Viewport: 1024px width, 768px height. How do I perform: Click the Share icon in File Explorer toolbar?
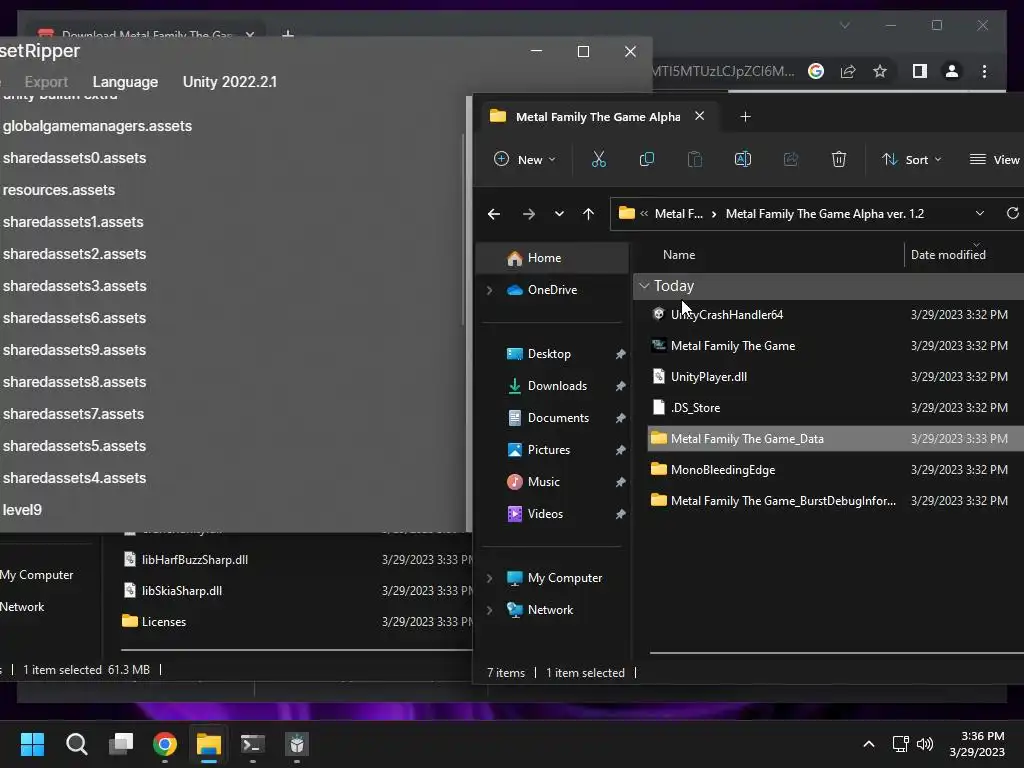point(791,159)
